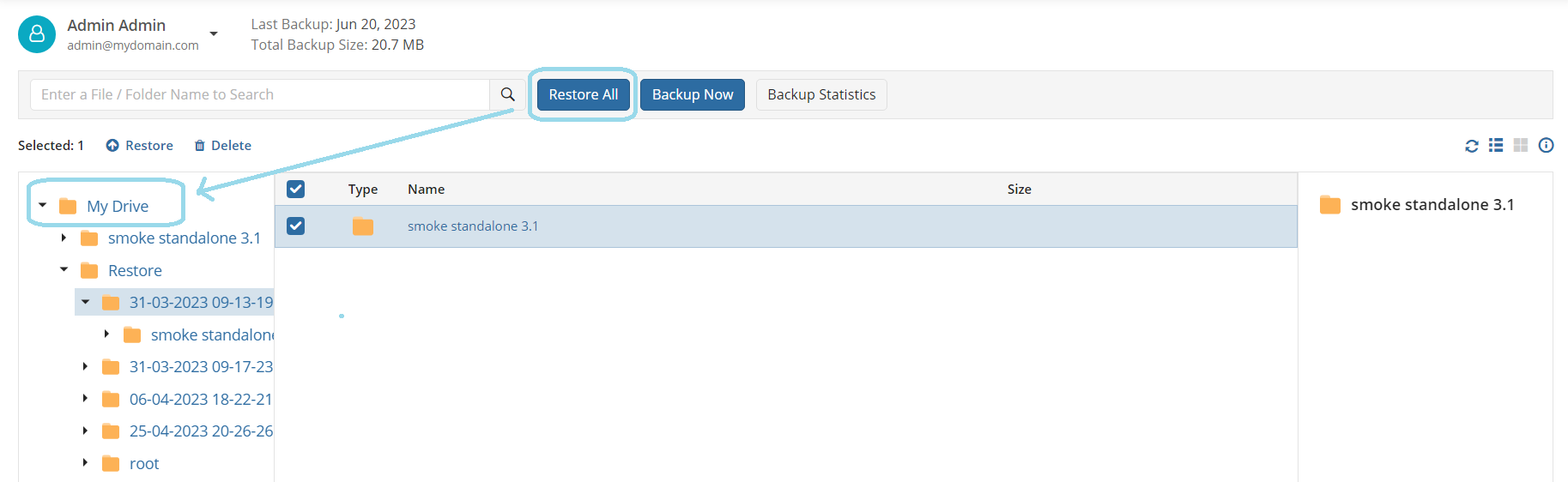
Task: Click the My Drive folder icon
Action: pos(68,206)
